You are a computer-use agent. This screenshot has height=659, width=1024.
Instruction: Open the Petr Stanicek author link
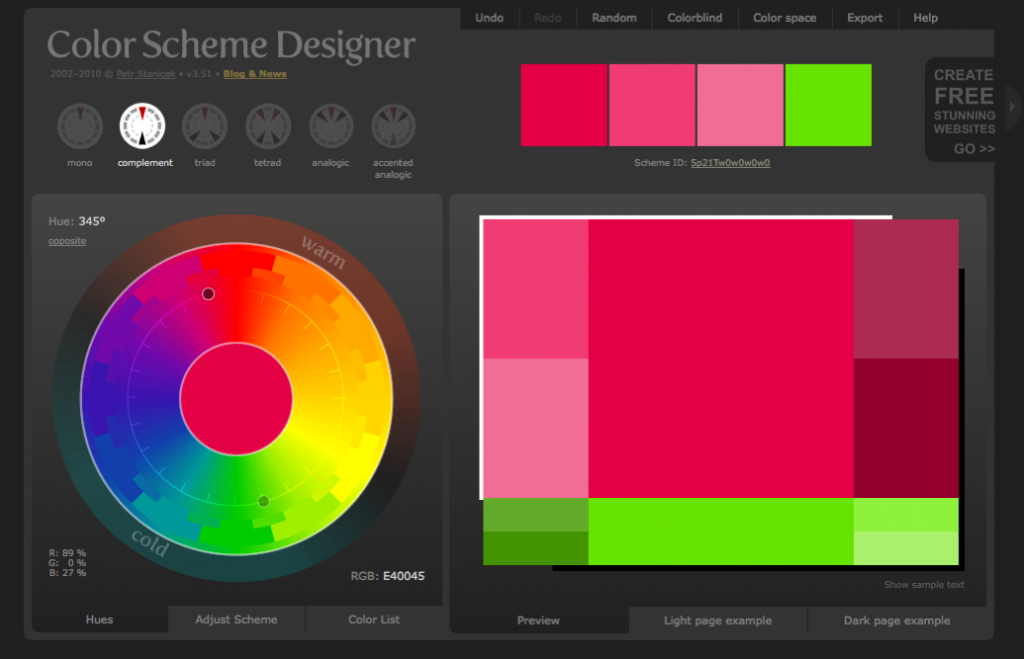(146, 74)
